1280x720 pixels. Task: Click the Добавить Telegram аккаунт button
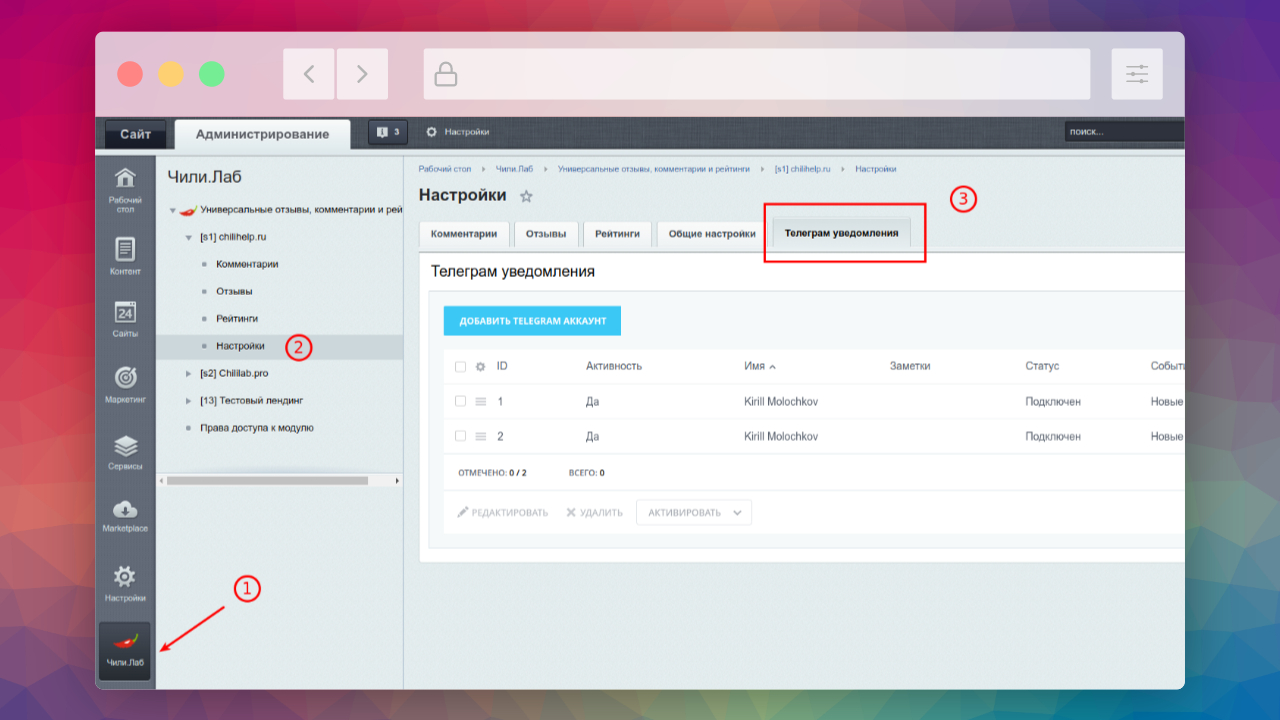[x=532, y=321]
